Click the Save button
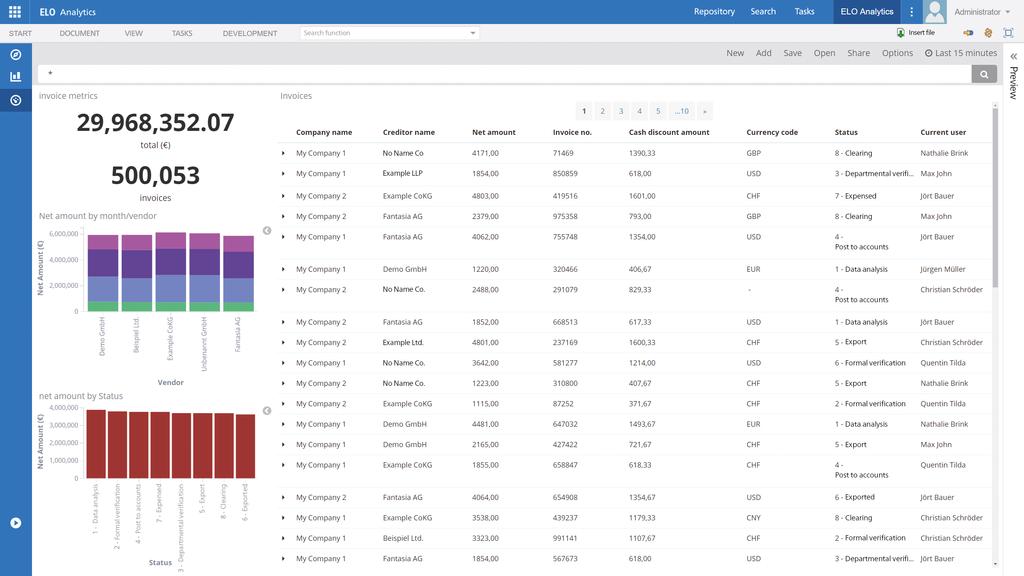 pos(793,53)
